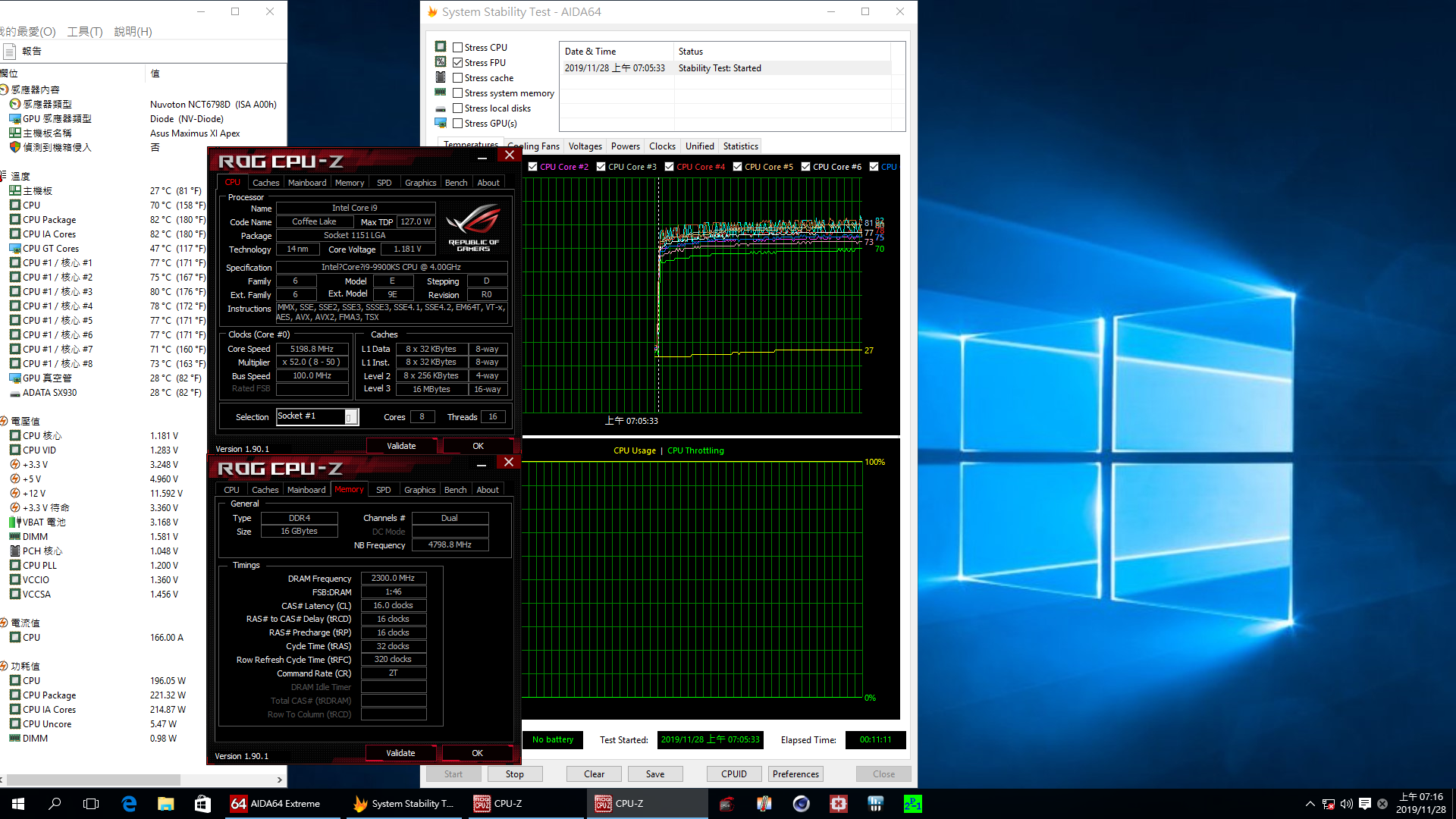Toggle CPU Core #4 graph checkbox
1456x819 pixels.
coord(670,167)
